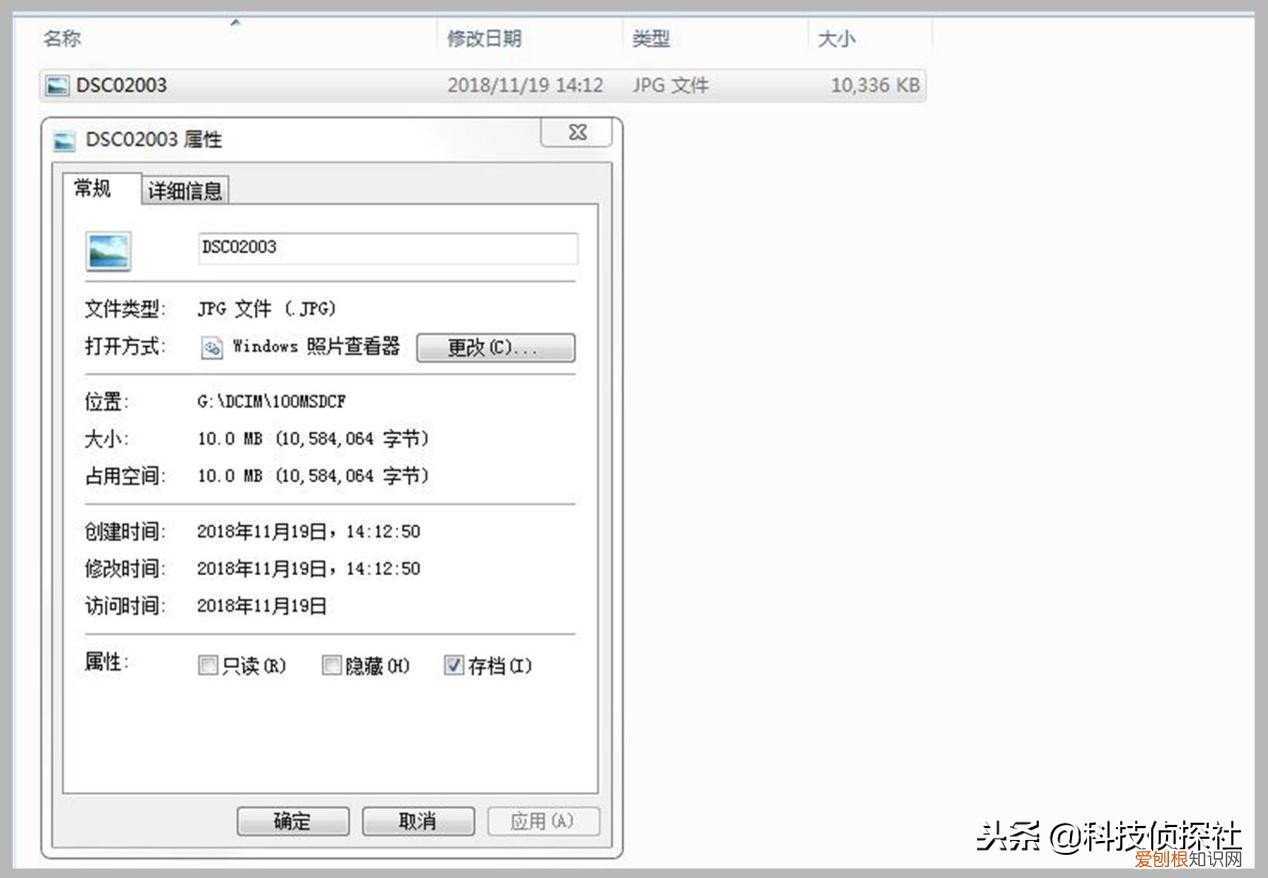Switch to the 详细信息 tab
Screen dimensions: 1268x878
(184, 189)
